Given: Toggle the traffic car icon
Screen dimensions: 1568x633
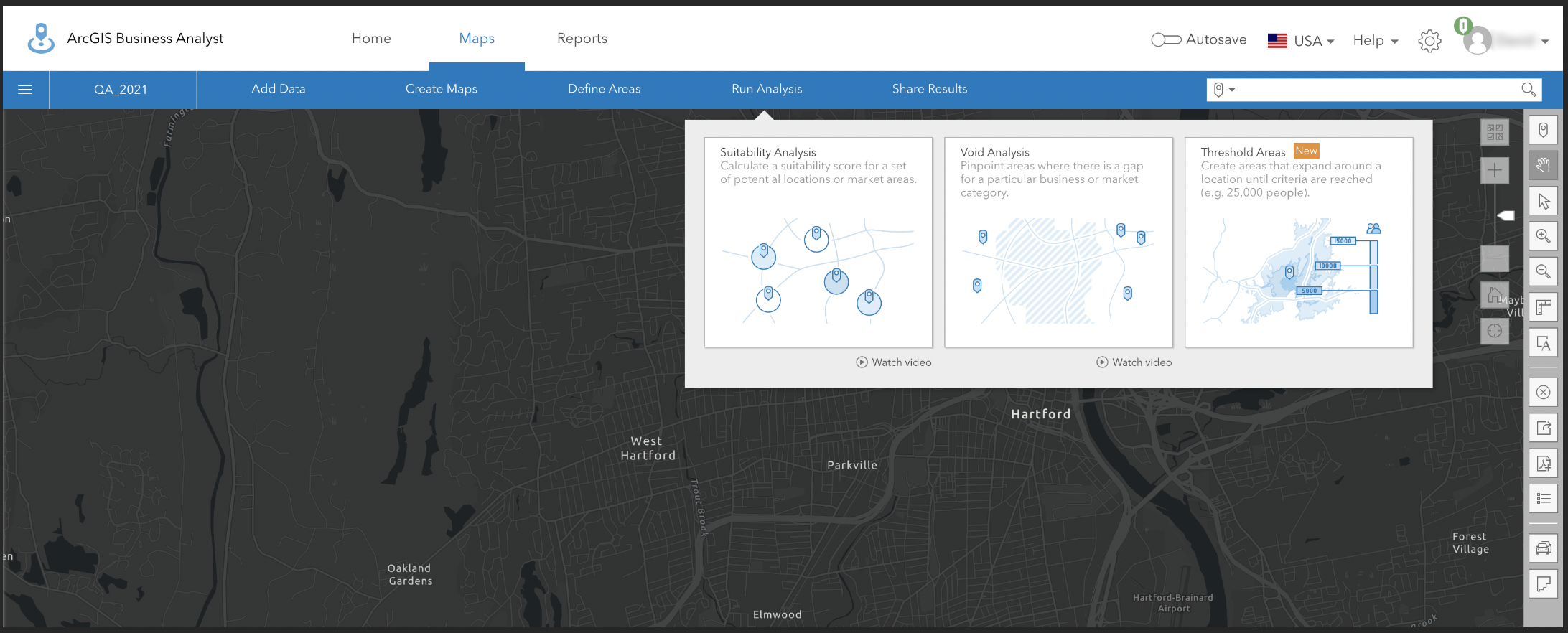Looking at the screenshot, I should point(1543,548).
